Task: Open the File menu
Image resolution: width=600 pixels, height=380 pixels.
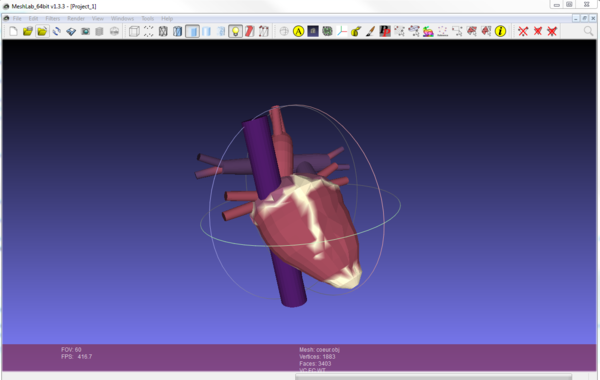Action: [17, 18]
